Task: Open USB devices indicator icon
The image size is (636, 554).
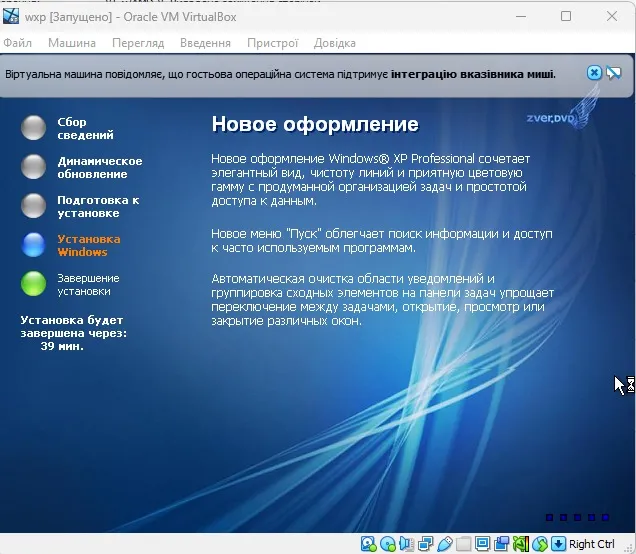Action: pyautogui.click(x=445, y=544)
